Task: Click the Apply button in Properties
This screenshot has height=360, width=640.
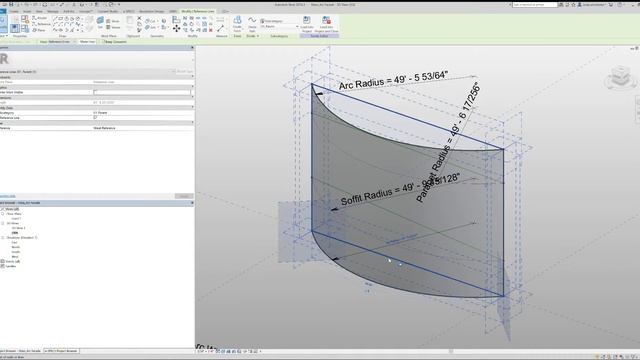Action: [184, 196]
